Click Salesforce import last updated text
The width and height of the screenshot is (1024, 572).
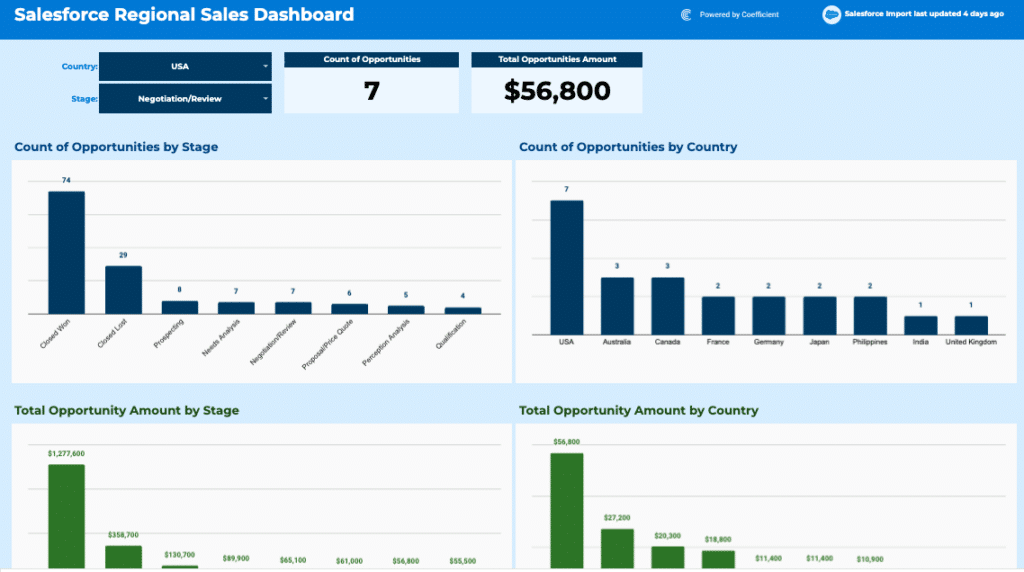tap(924, 14)
